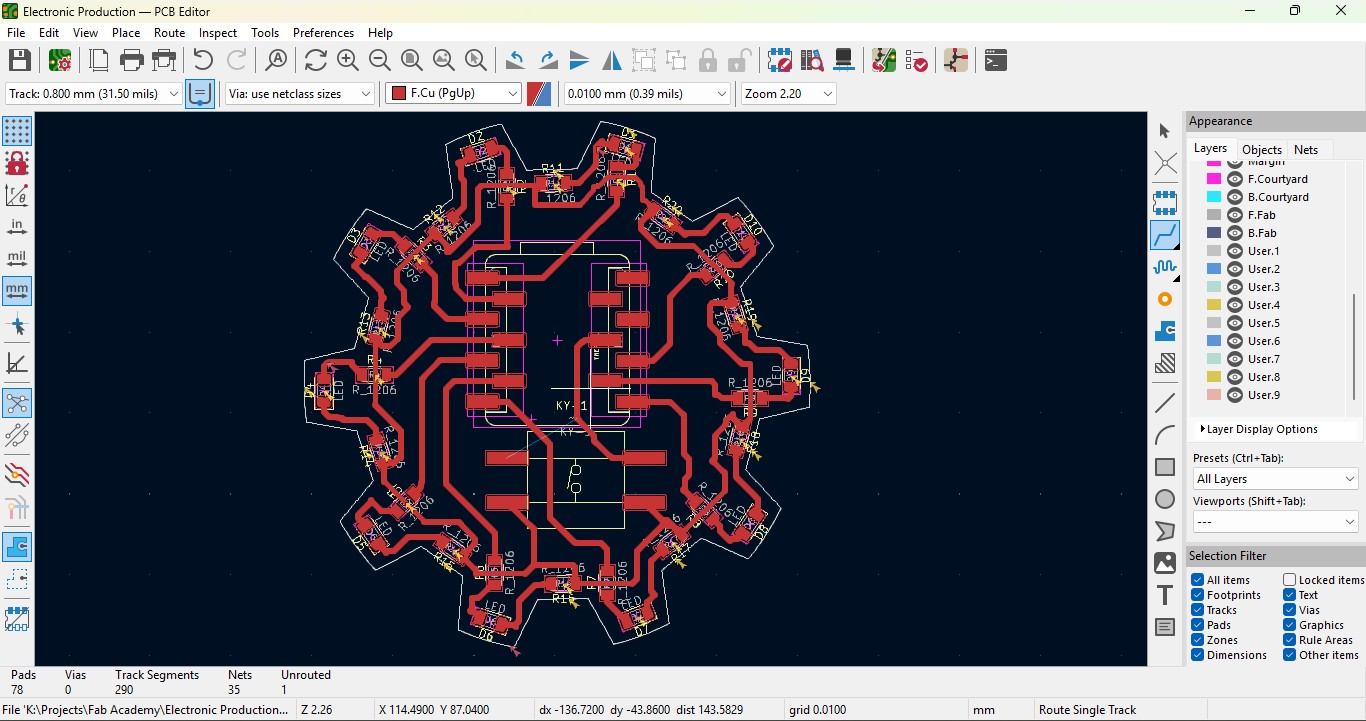The image size is (1366, 721).
Task: Toggle ratsnest display
Action: (17, 403)
